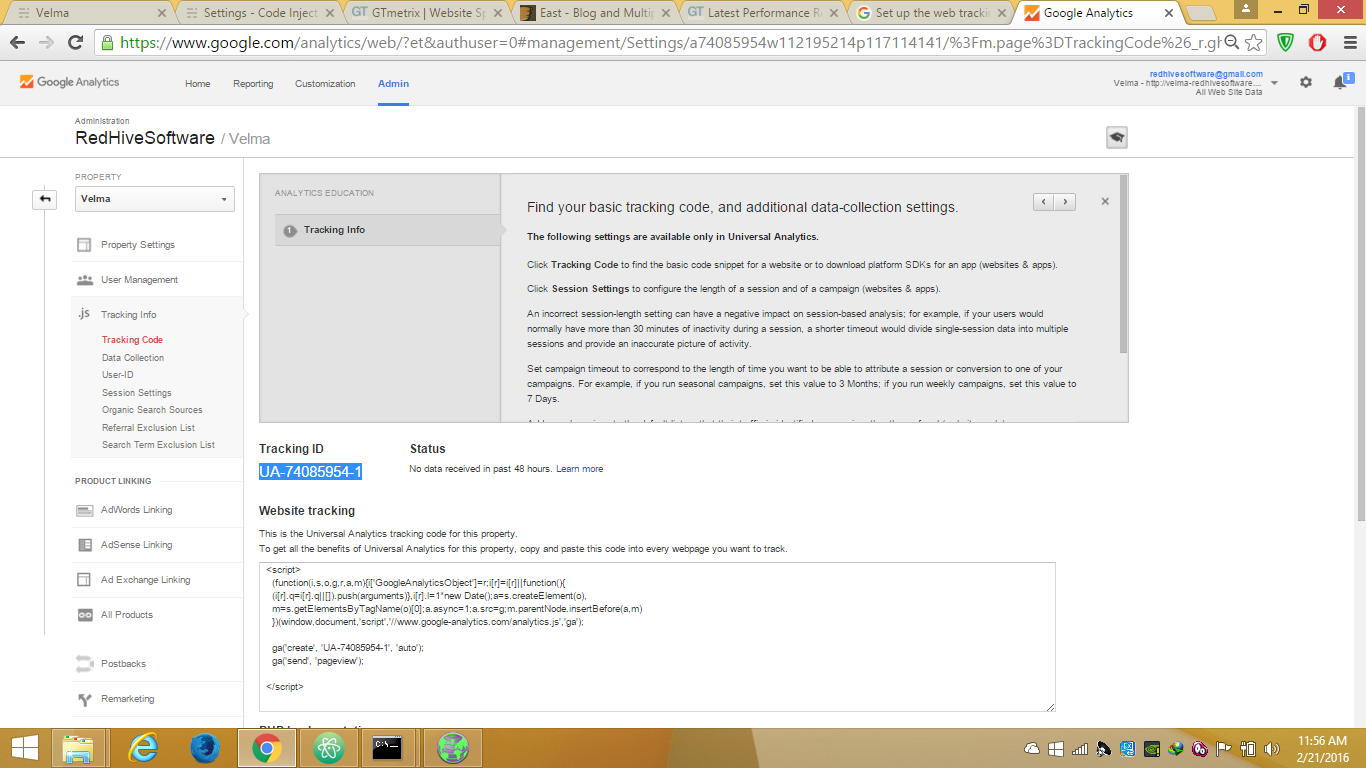Click Learn more link next to Status
The width and height of the screenshot is (1366, 768).
point(580,469)
